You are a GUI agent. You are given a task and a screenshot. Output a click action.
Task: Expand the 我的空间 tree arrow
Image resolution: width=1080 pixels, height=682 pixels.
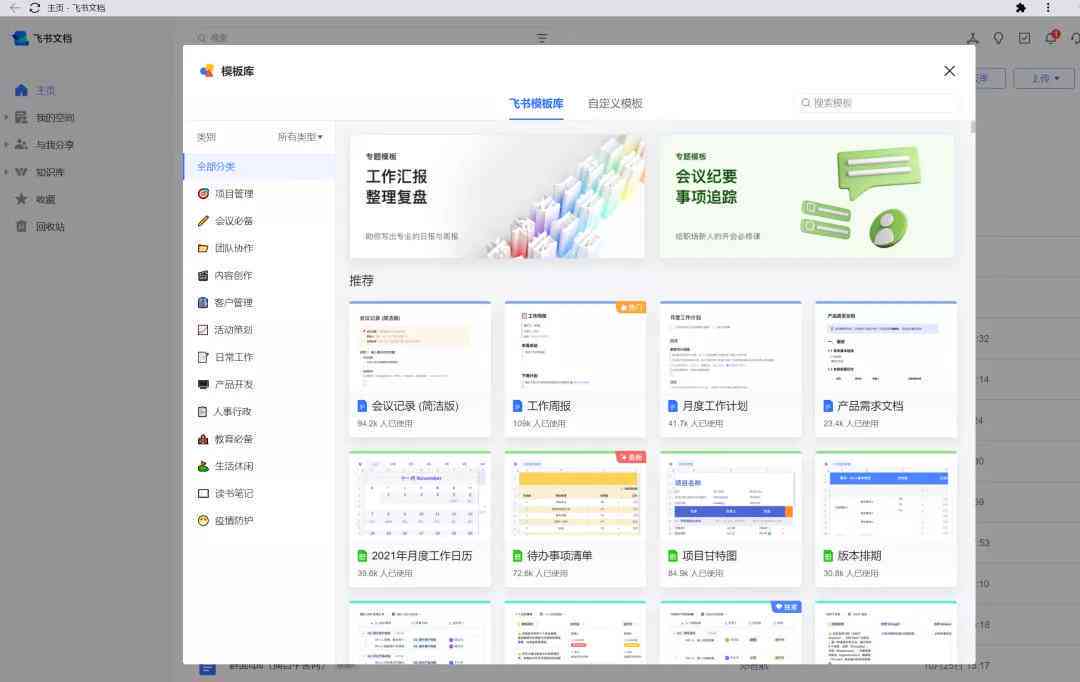(x=6, y=117)
